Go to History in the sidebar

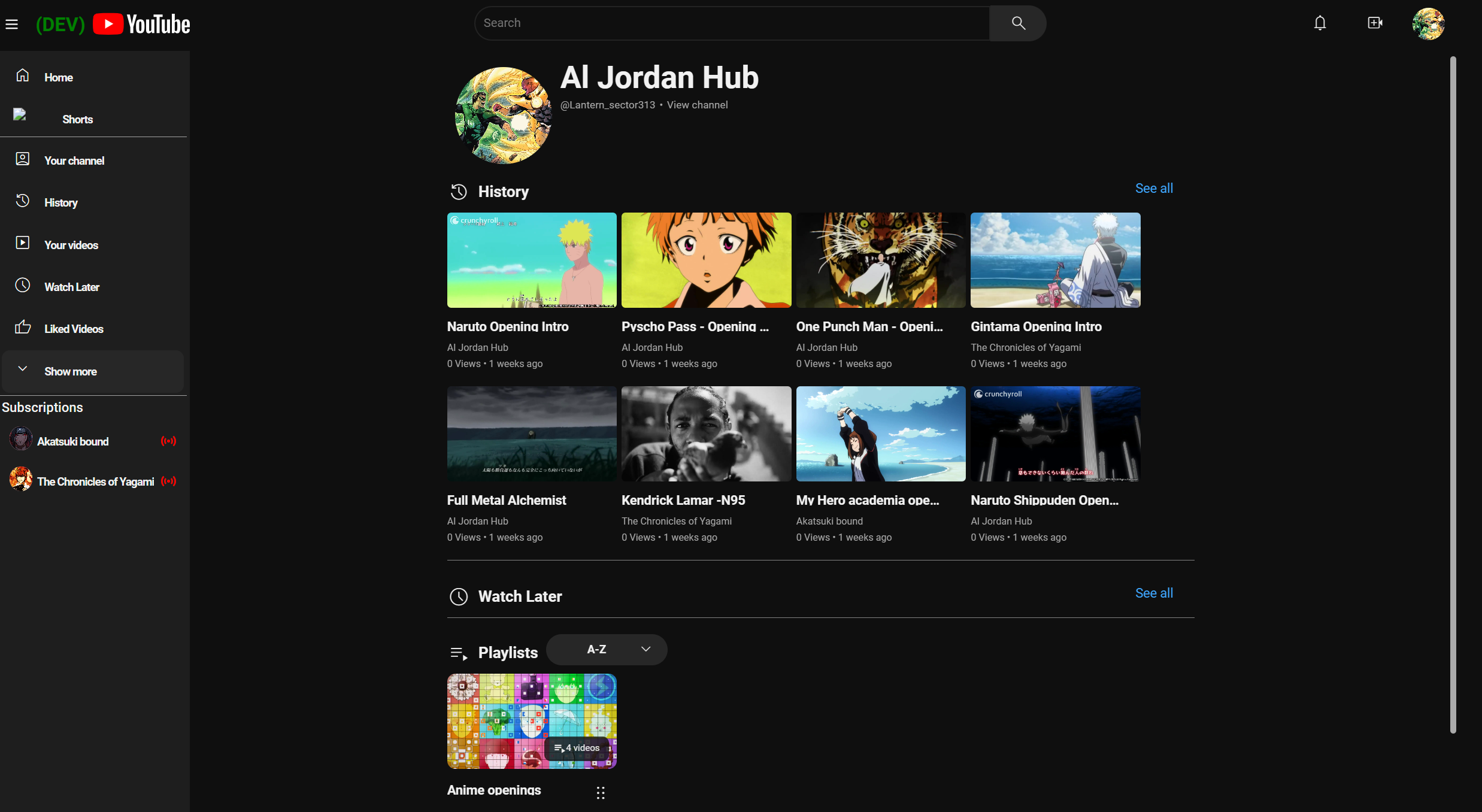pos(60,202)
